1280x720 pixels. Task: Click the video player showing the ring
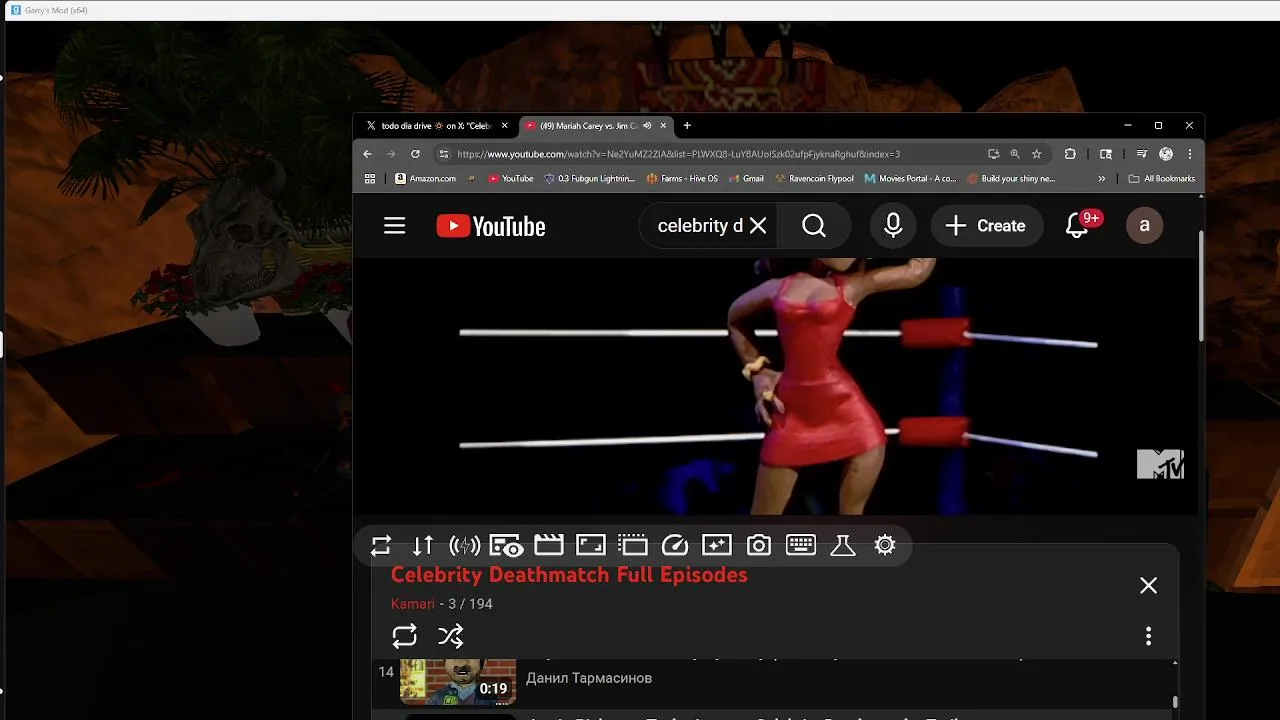pos(776,387)
